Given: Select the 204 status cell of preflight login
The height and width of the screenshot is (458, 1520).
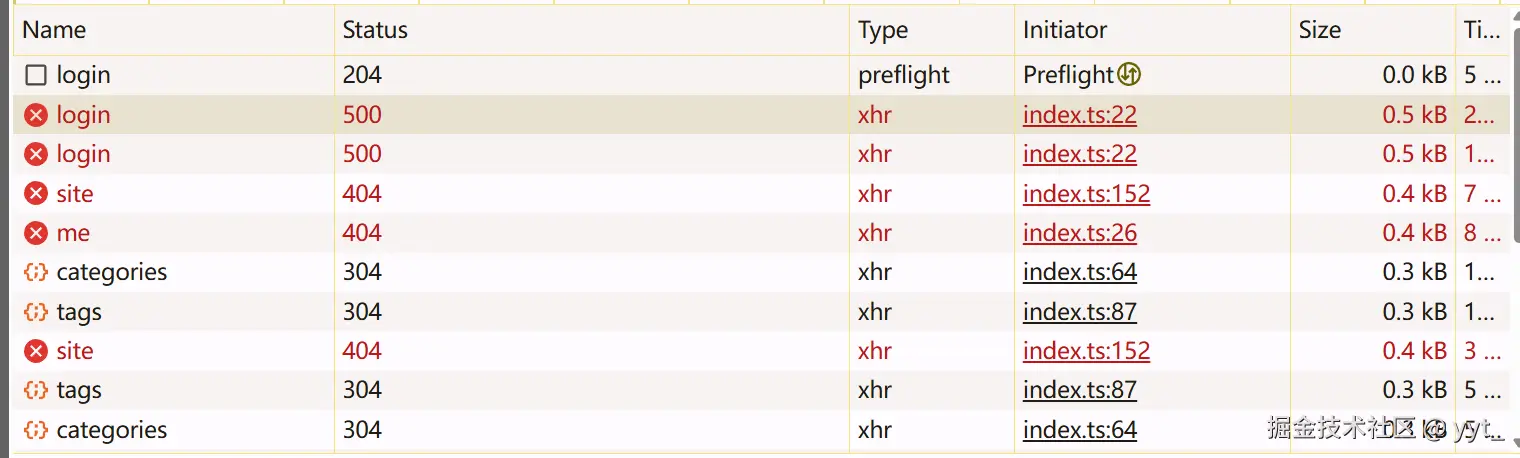Looking at the screenshot, I should (362, 75).
